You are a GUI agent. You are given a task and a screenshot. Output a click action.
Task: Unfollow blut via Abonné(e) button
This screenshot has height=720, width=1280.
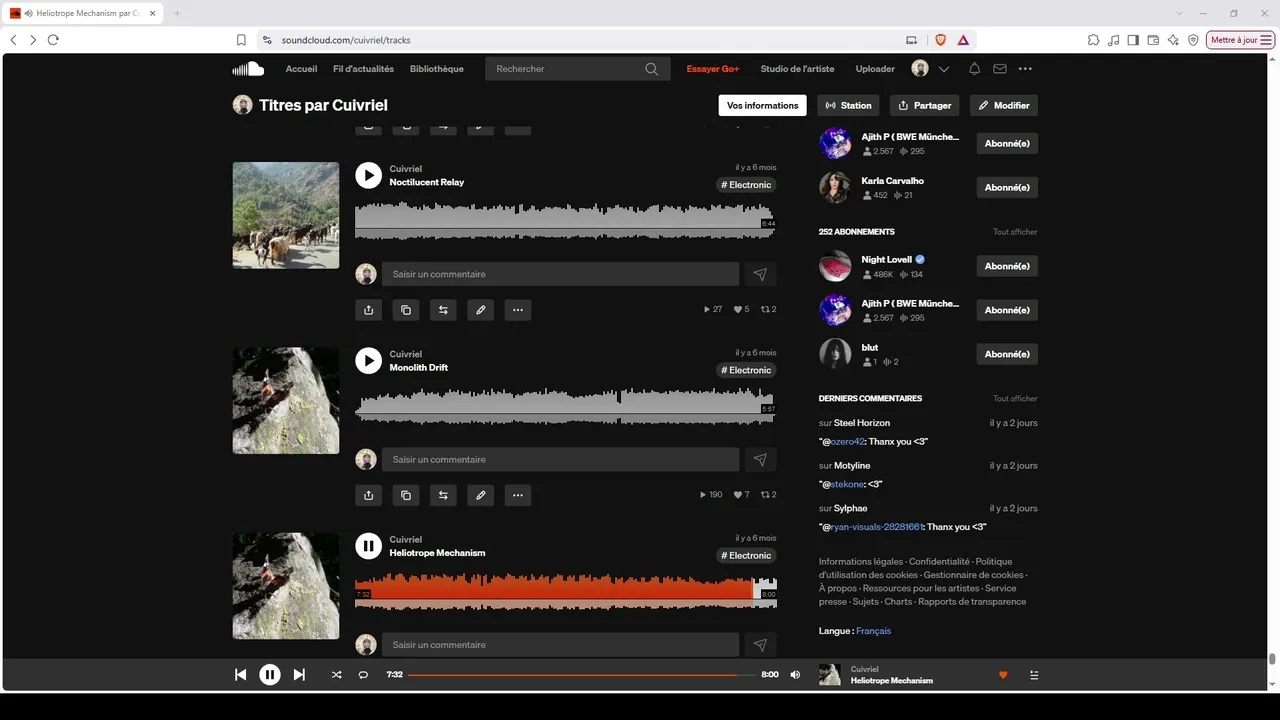coord(1007,354)
